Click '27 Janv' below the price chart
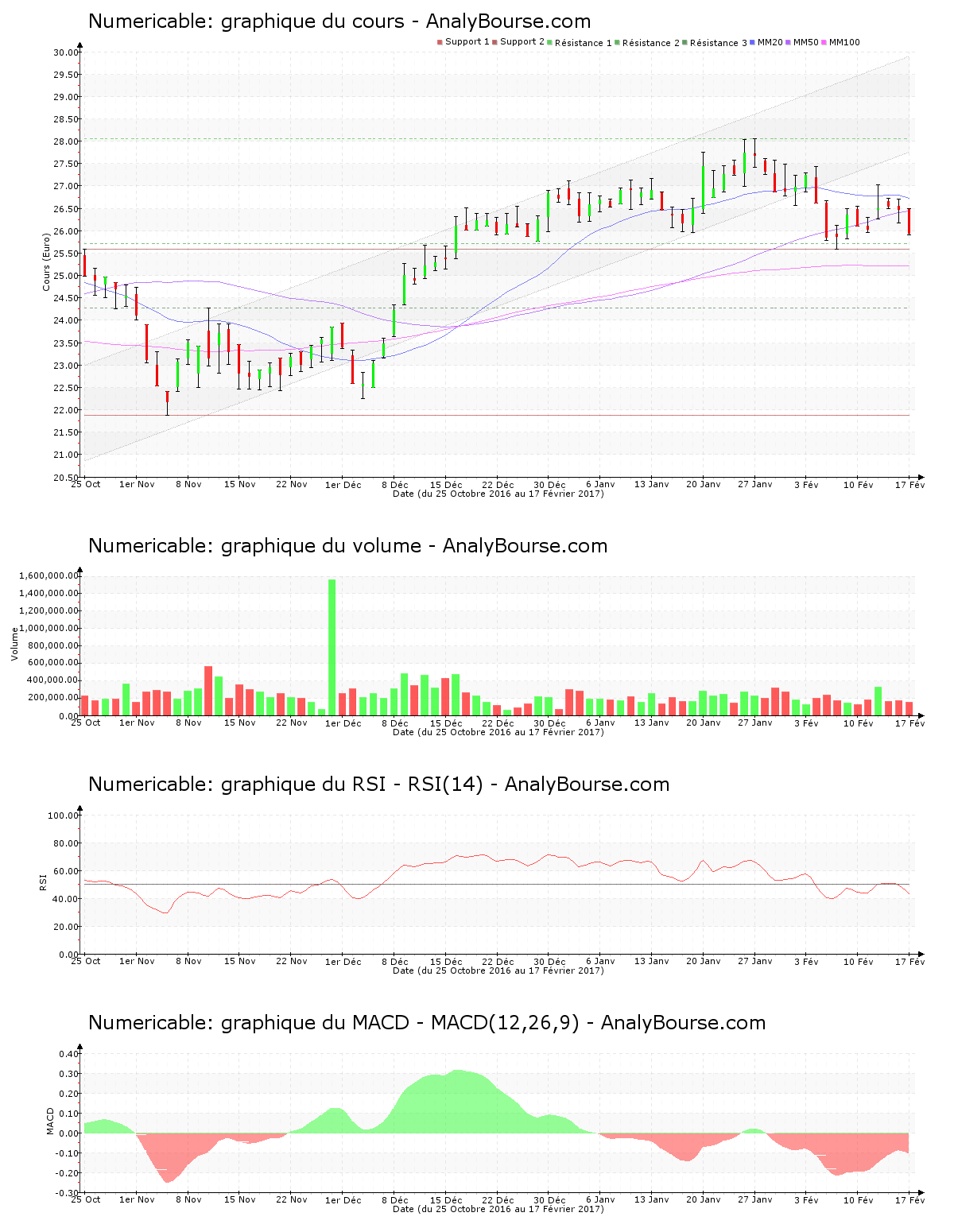The image size is (954, 1232). (x=755, y=484)
